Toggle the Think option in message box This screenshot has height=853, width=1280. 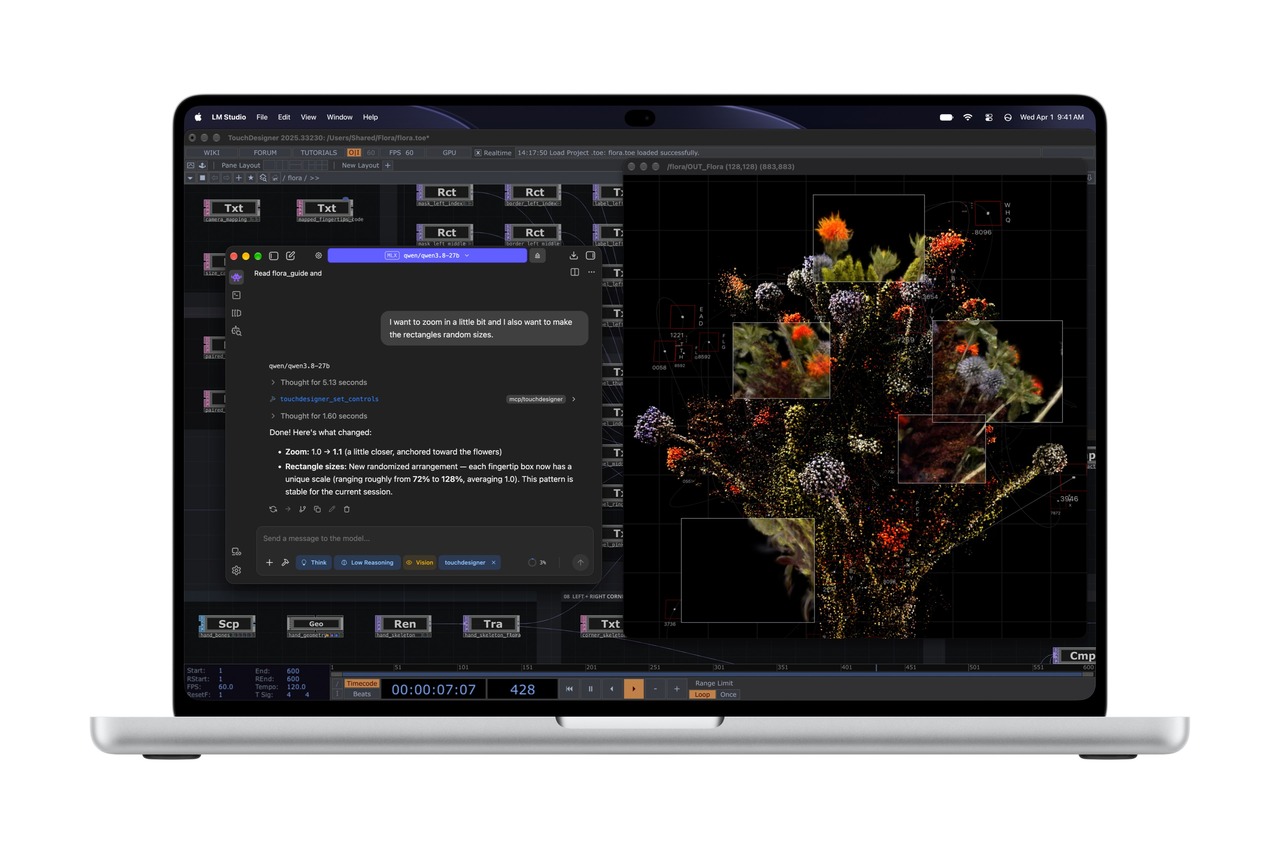[313, 563]
